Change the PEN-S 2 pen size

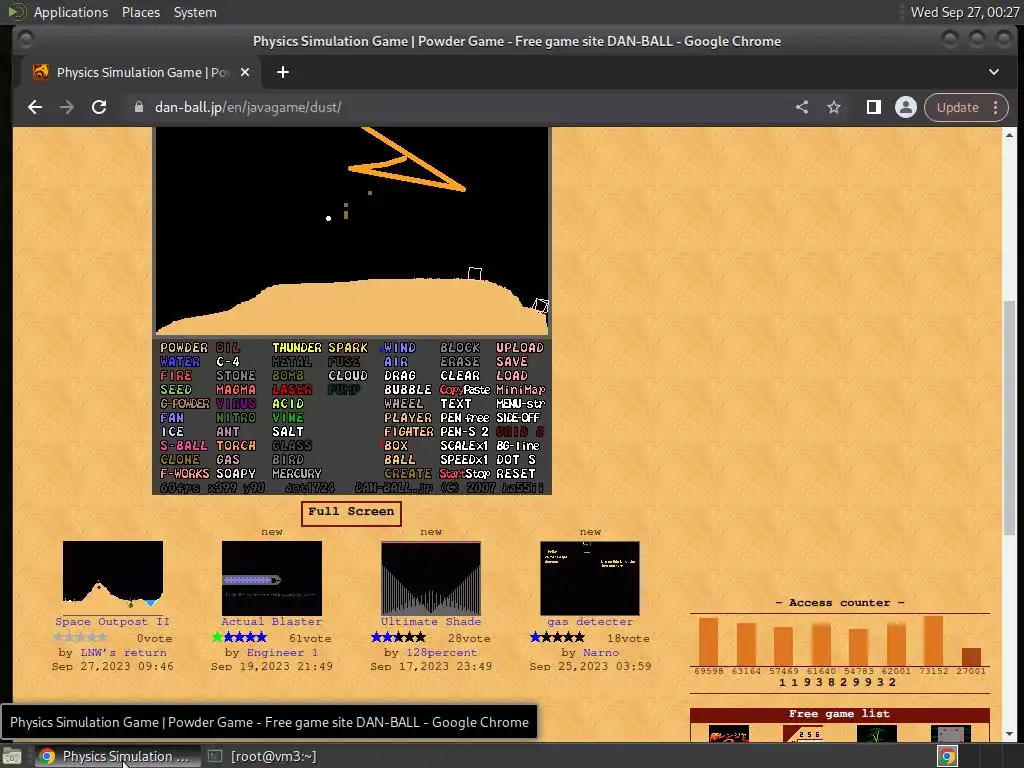pyautogui.click(x=464, y=432)
